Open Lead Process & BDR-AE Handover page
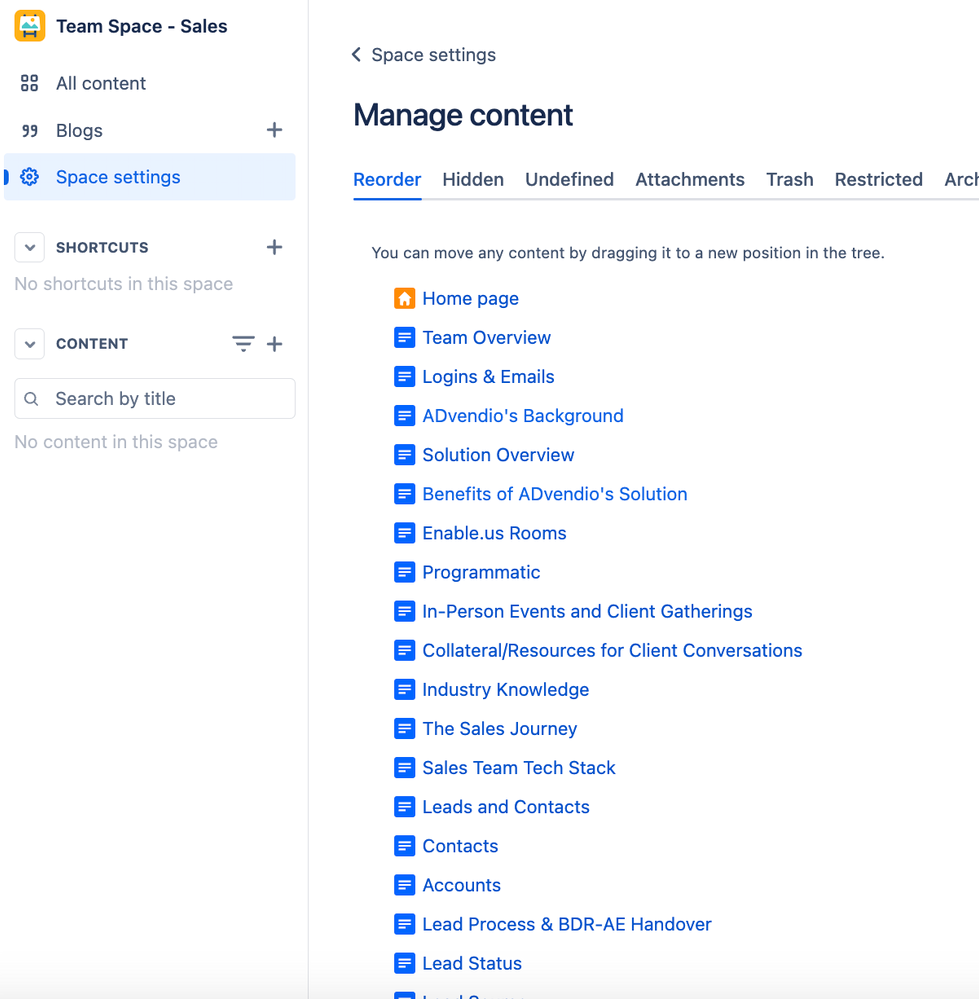The image size is (979, 999). (567, 924)
